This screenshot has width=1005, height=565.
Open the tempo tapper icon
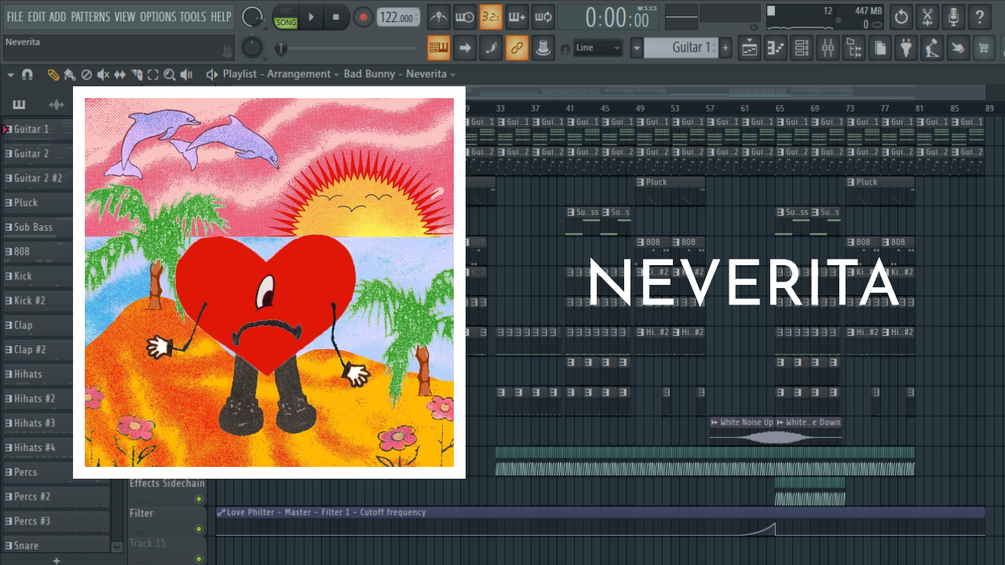coord(932,48)
